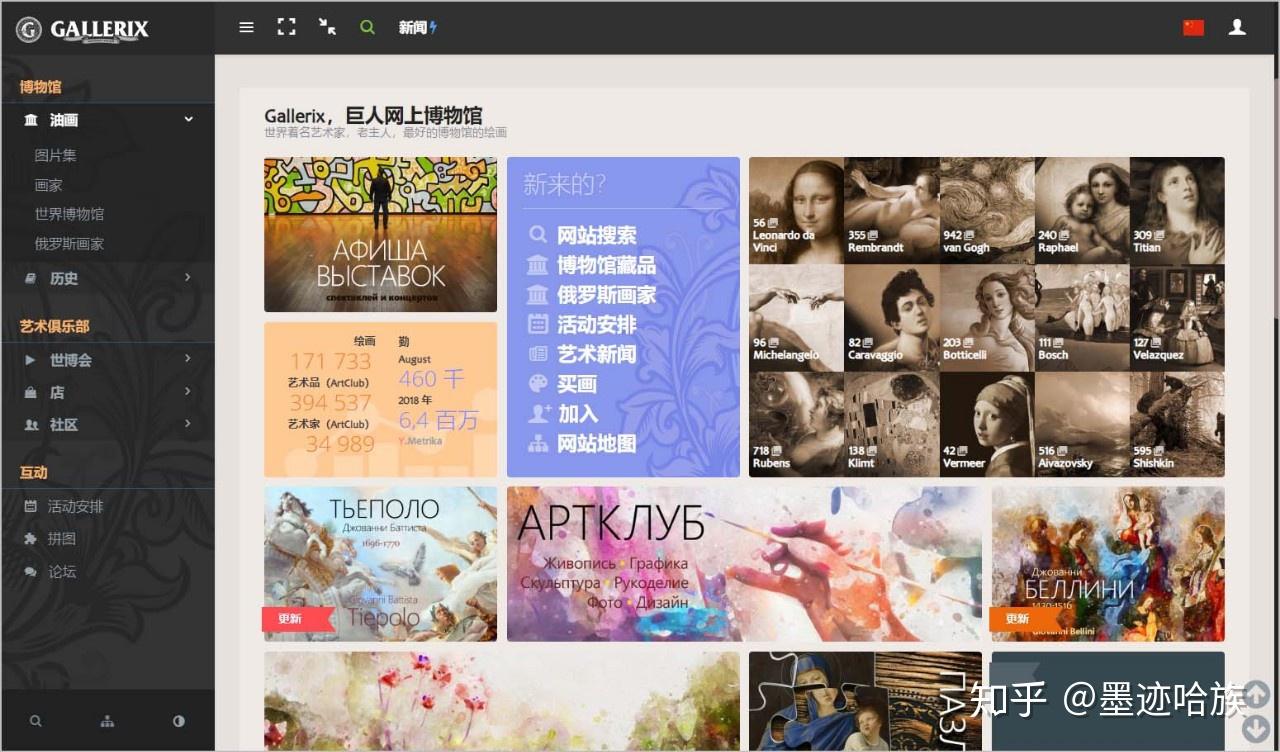Open the Titian artist thumbnail
Viewport: 1280px width, 752px height.
click(x=1177, y=210)
